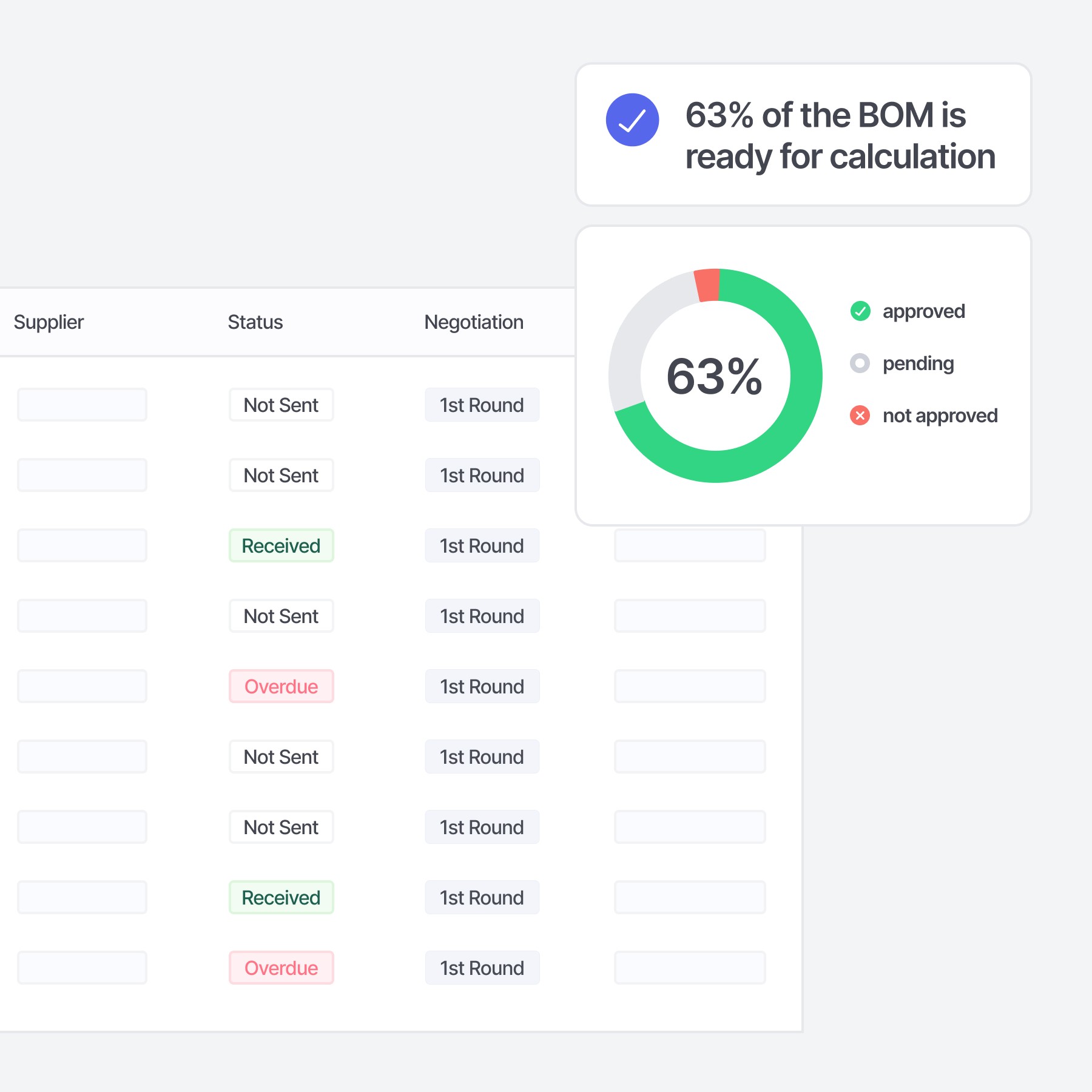Select the 1st Round tag in the last row
The image size is (1092, 1092).
coord(482,968)
